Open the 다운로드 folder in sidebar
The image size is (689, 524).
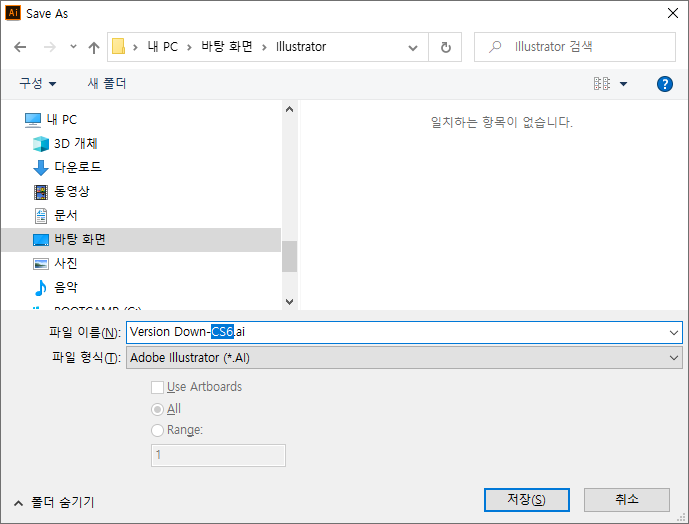tap(77, 167)
